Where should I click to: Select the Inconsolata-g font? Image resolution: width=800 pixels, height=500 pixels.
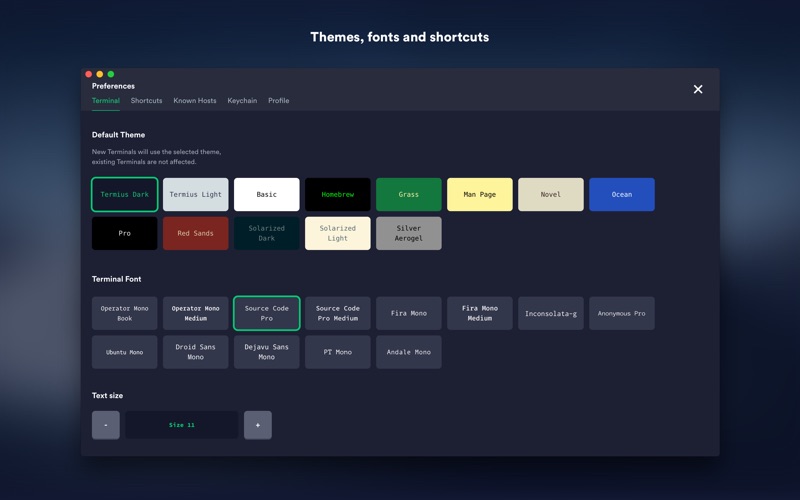click(x=551, y=313)
